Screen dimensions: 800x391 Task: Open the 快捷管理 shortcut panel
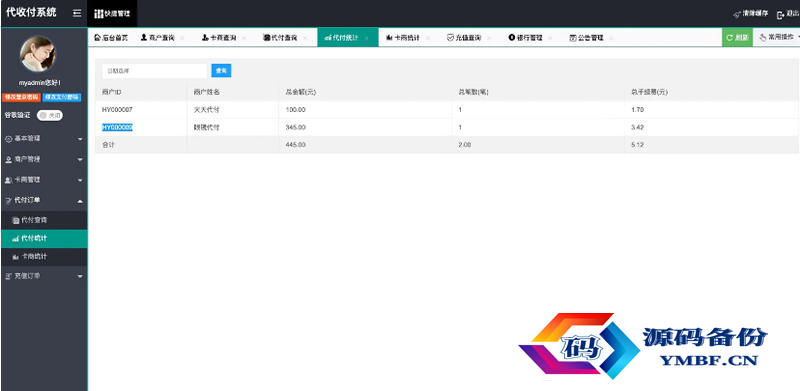coord(112,14)
